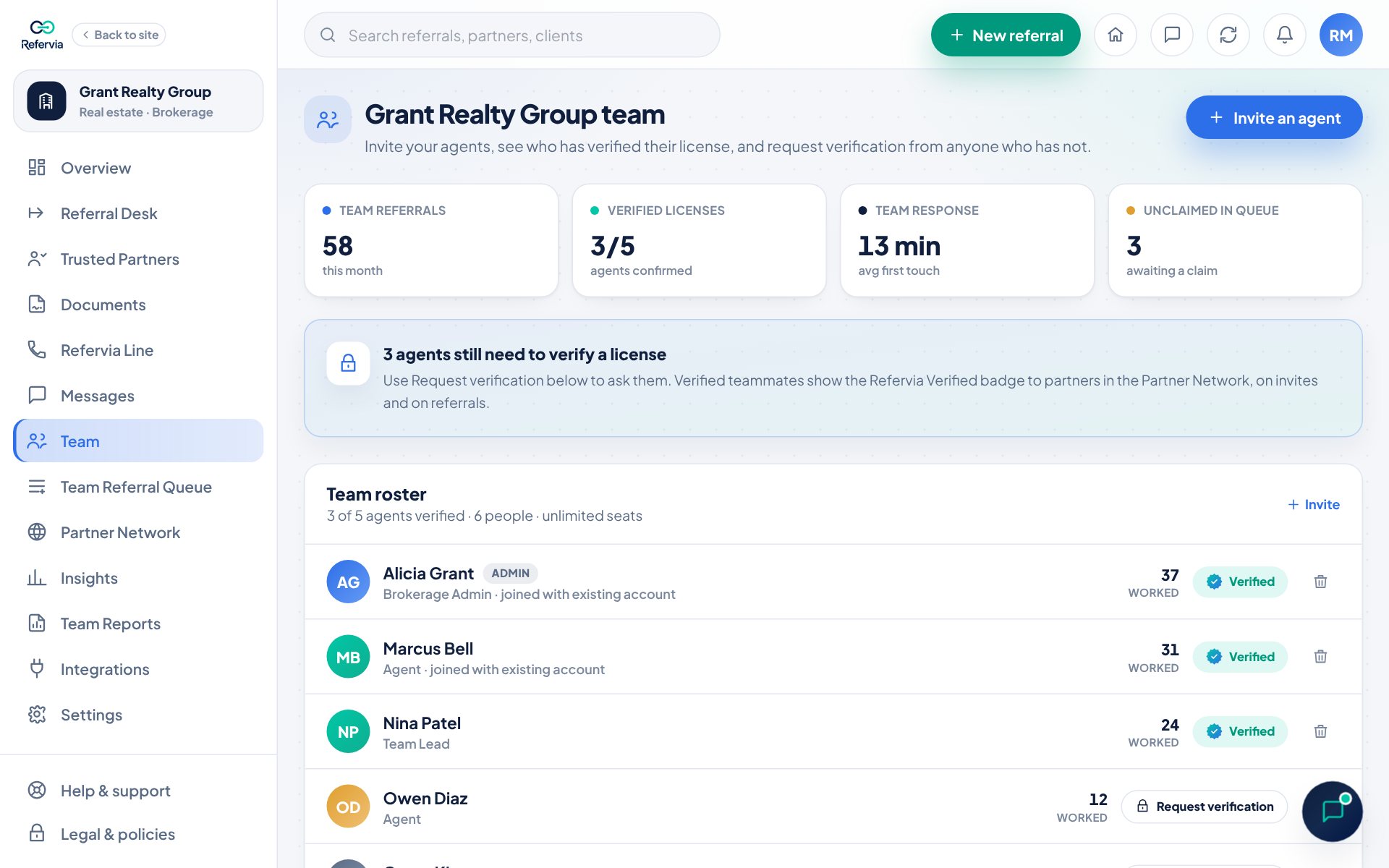Image resolution: width=1389 pixels, height=868 pixels.
Task: Click Invite an agent button
Action: point(1274,117)
